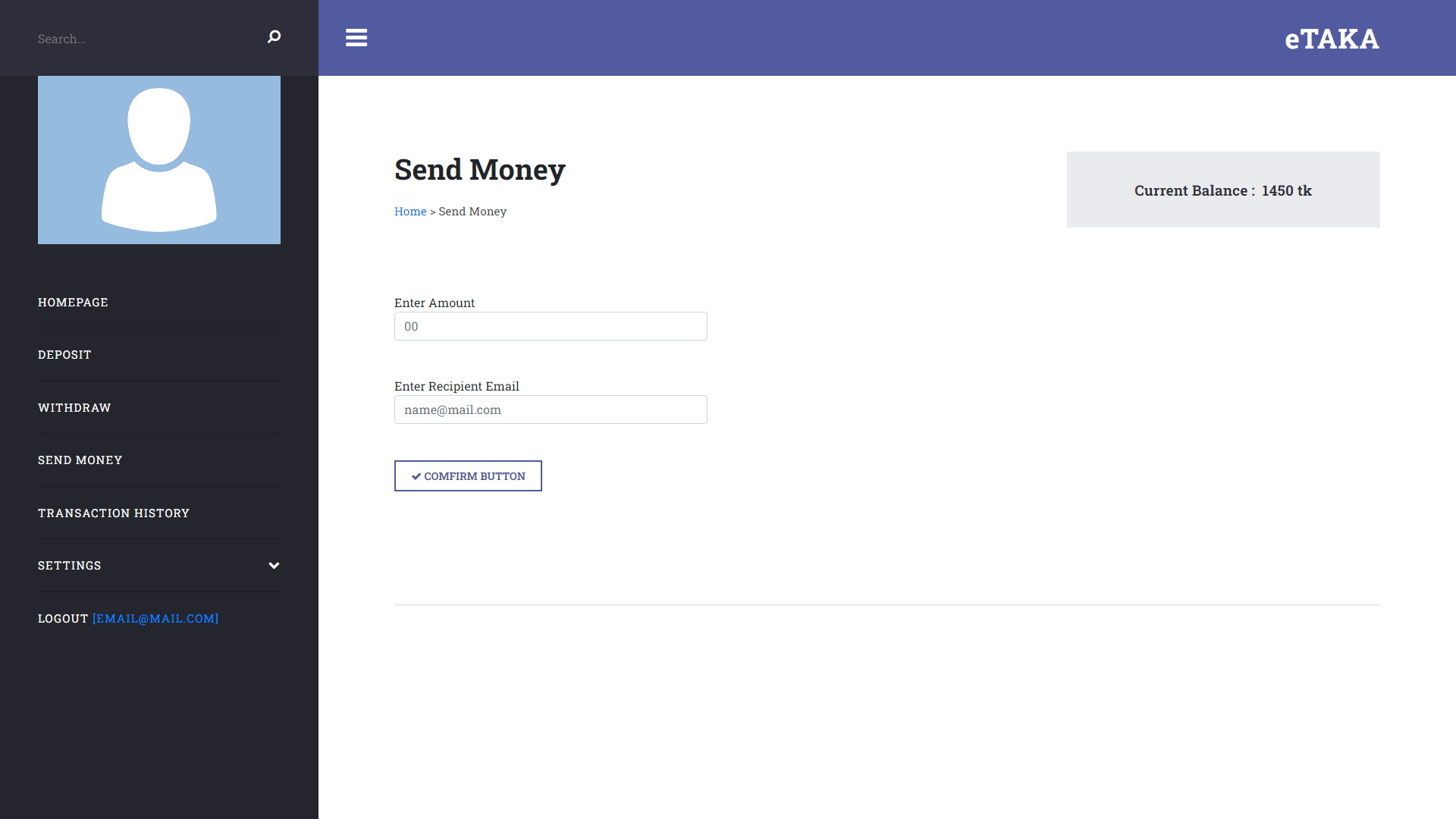1456x819 pixels.
Task: Click the Recipient Email input
Action: coord(551,409)
